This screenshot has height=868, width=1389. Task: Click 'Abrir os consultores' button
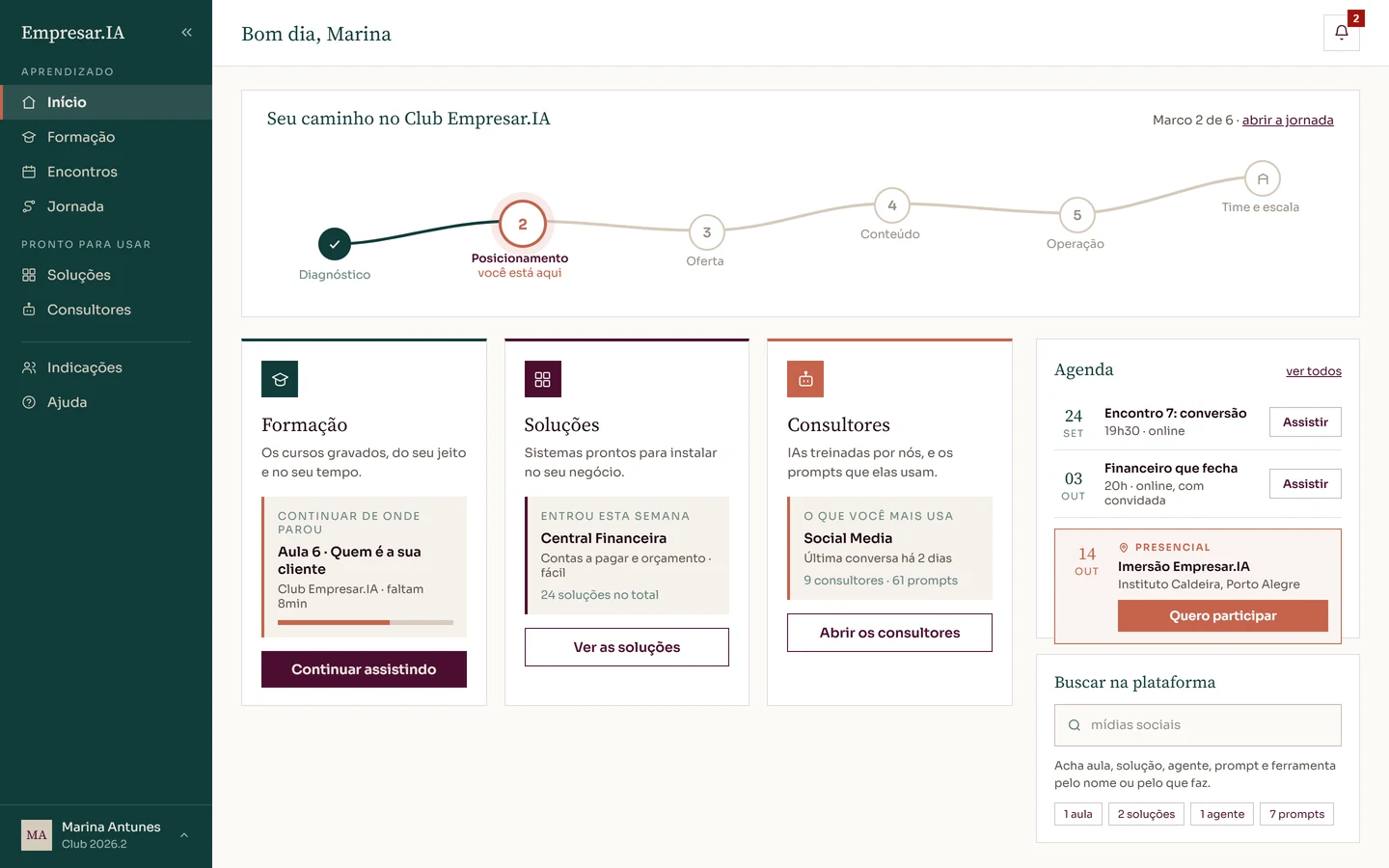tap(889, 633)
